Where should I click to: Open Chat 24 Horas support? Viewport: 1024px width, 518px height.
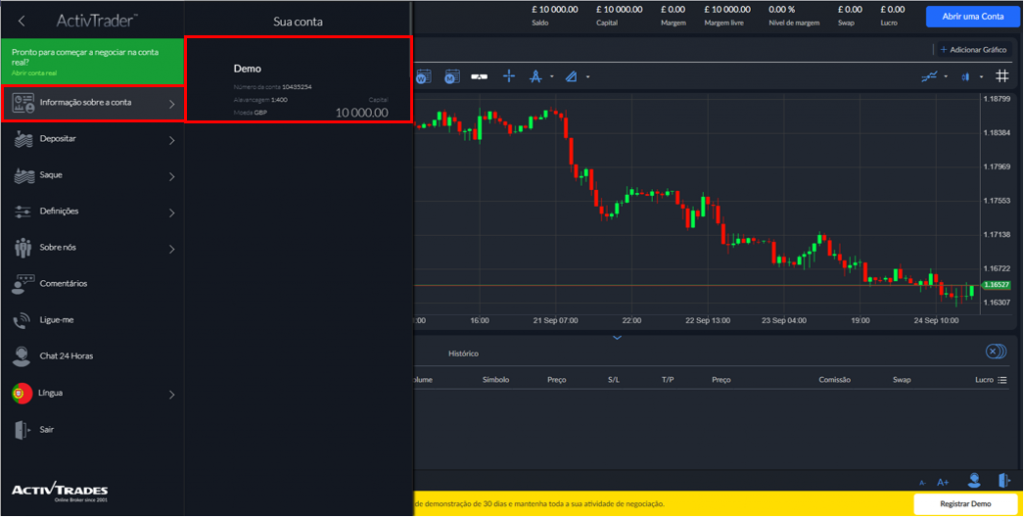[93, 357]
